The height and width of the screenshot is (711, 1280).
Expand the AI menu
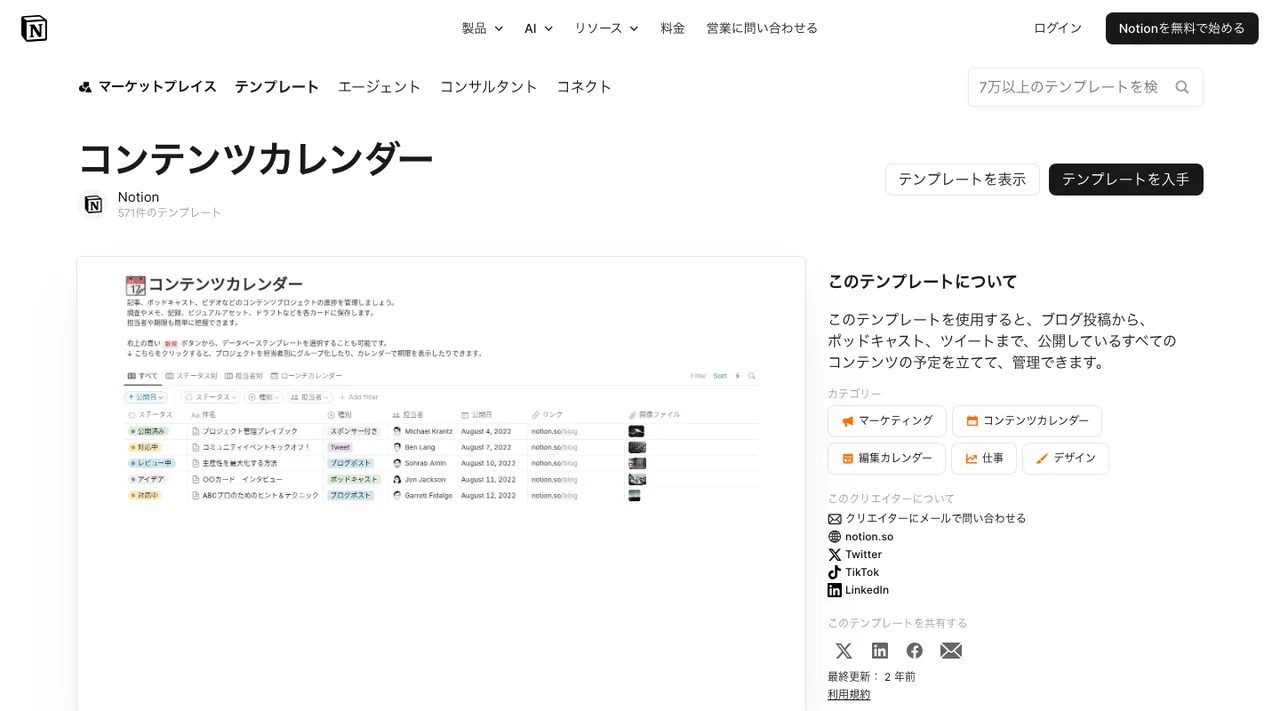538,28
